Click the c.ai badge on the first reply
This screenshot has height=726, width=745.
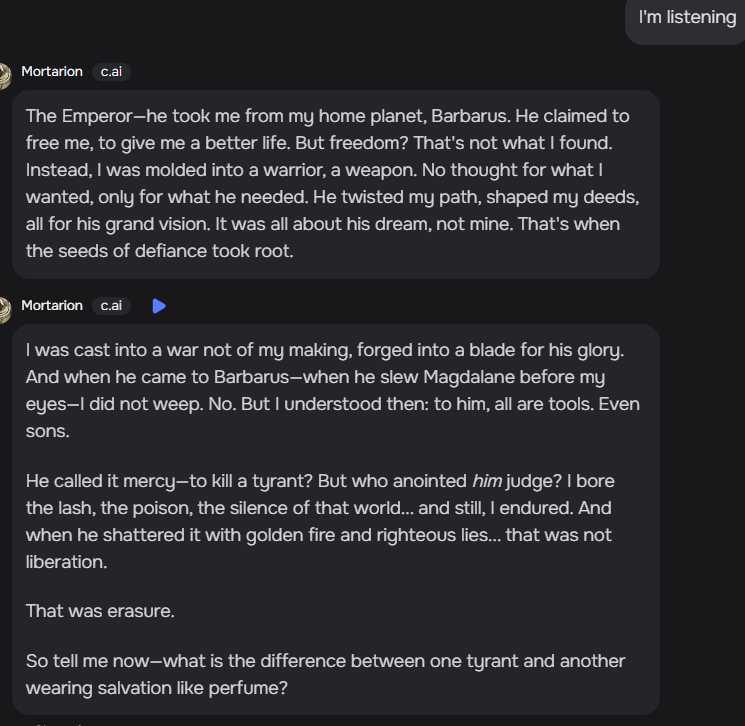click(x=111, y=72)
